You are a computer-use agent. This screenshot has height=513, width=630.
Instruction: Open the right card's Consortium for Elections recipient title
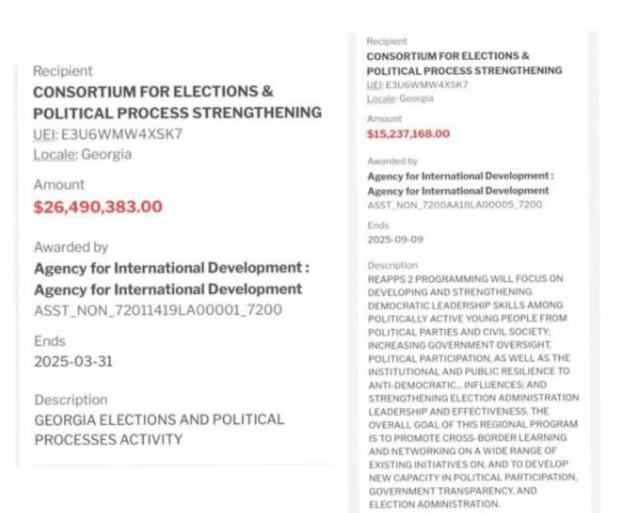click(x=463, y=63)
